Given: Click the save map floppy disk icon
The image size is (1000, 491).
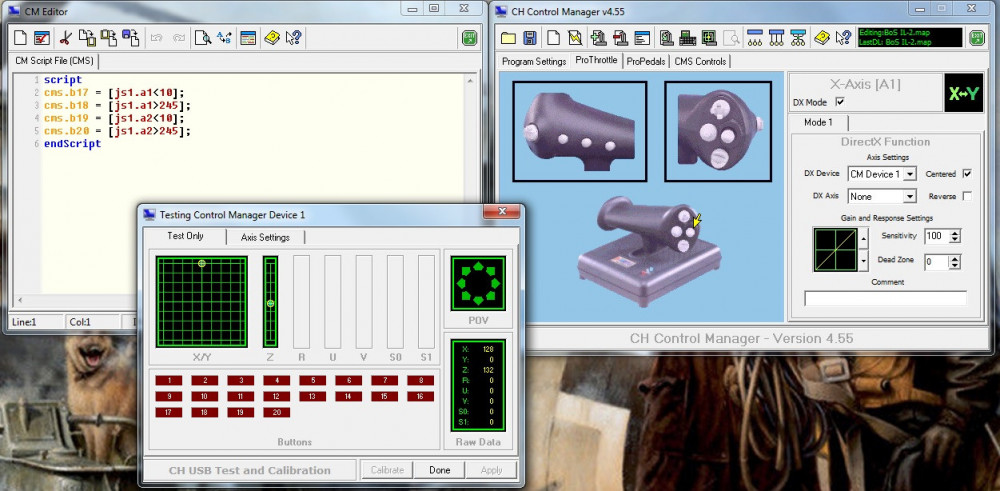Looking at the screenshot, I should click(530, 38).
